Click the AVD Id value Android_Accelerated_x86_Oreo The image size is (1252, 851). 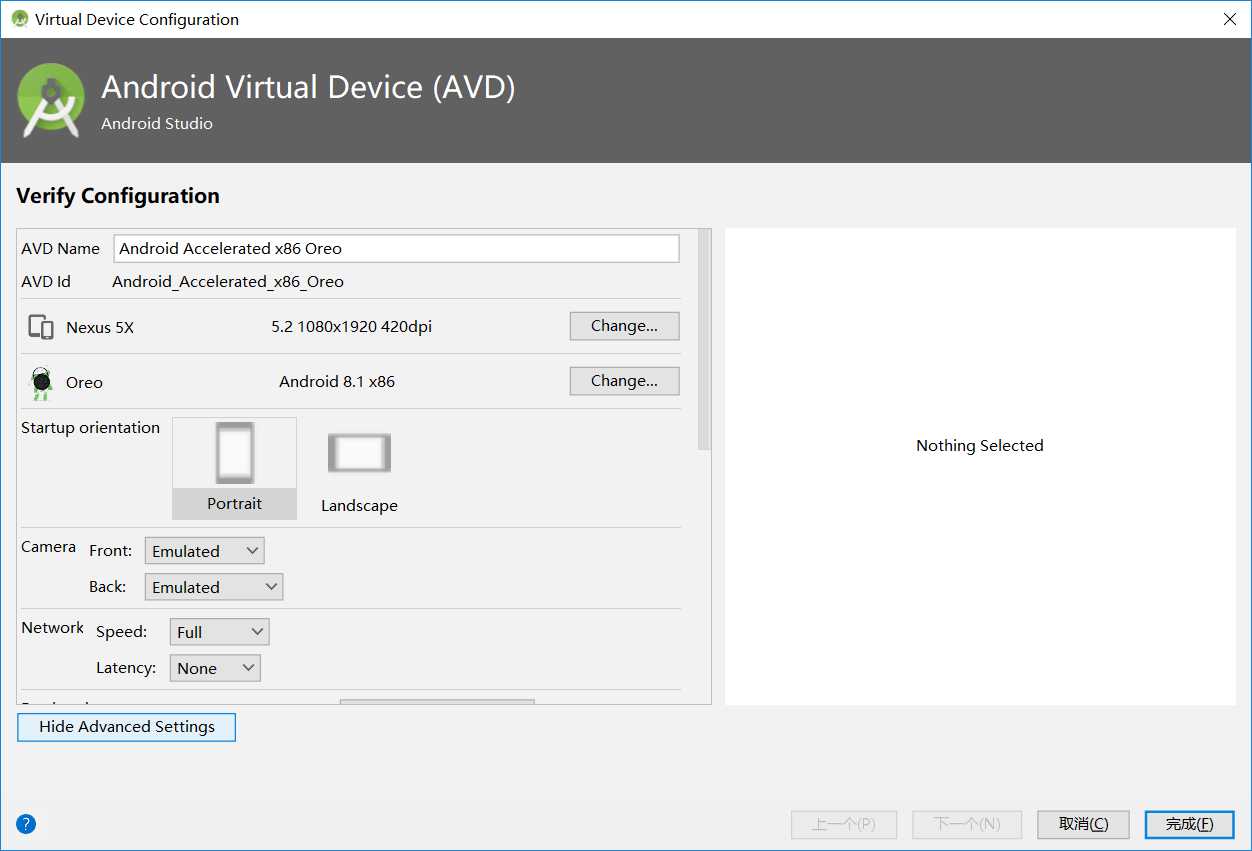pyautogui.click(x=228, y=282)
